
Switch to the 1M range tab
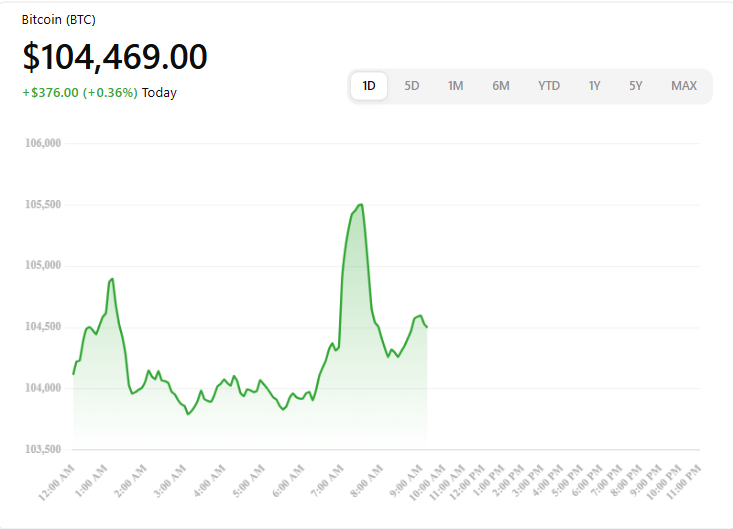click(455, 86)
